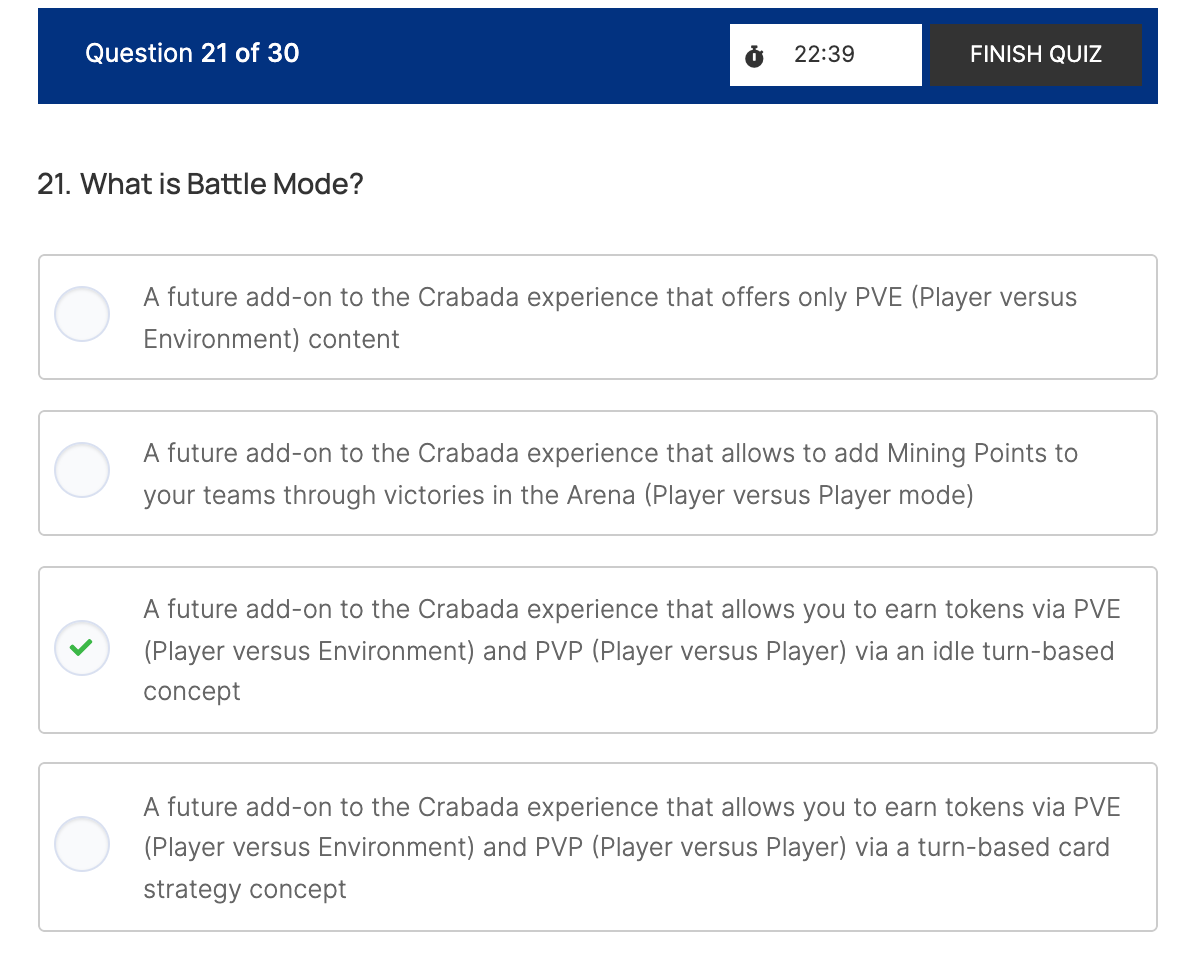1186x956 pixels.
Task: Select the radio button for PVE-only content
Action: 82,315
